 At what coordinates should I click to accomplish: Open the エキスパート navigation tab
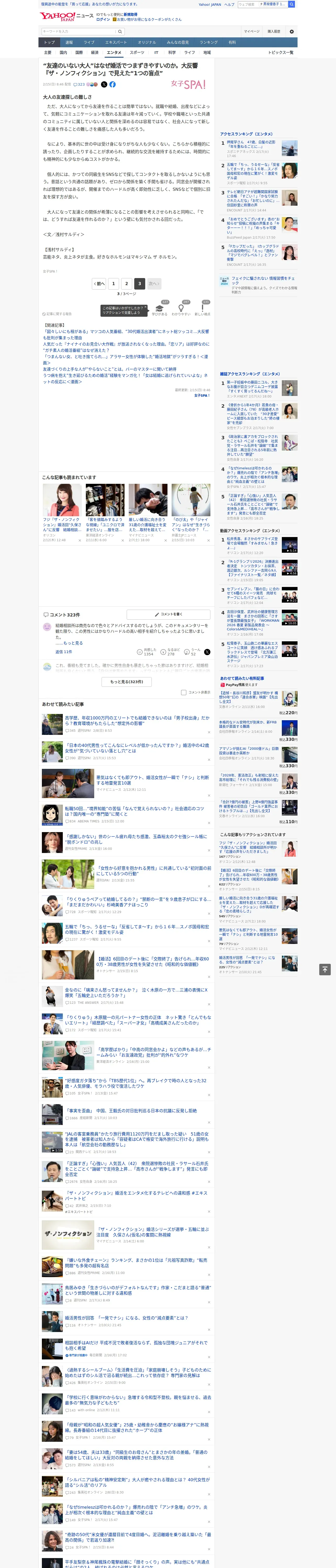116,43
